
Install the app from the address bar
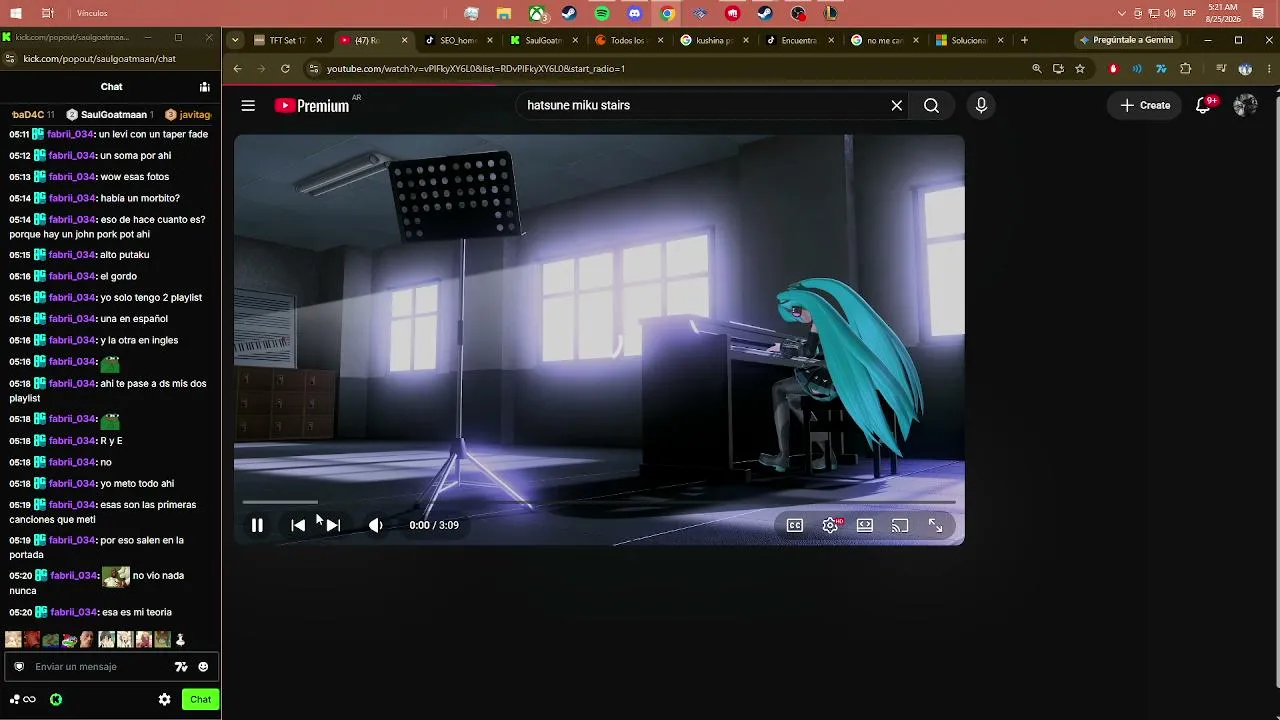click(1058, 68)
